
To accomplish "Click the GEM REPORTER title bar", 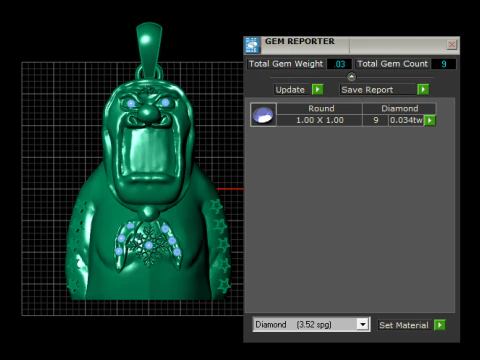I will coord(353,45).
